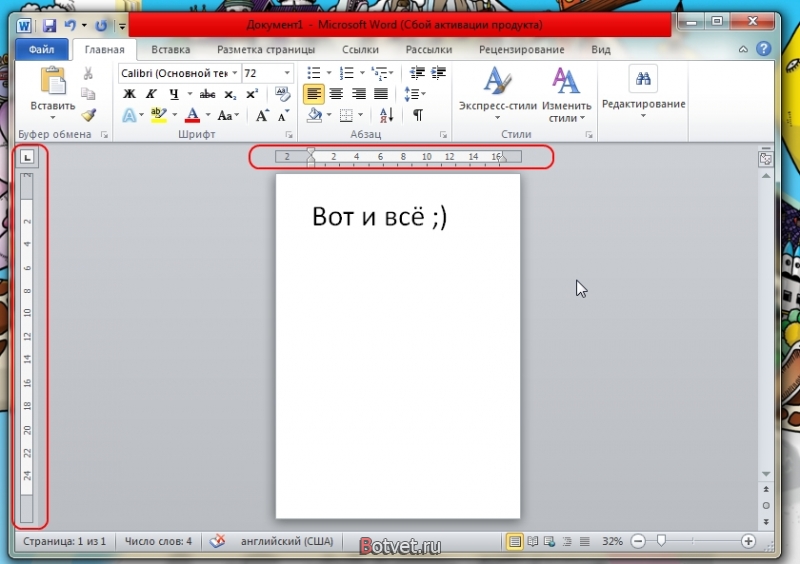Open underline style dropdown arrow

[x=189, y=94]
